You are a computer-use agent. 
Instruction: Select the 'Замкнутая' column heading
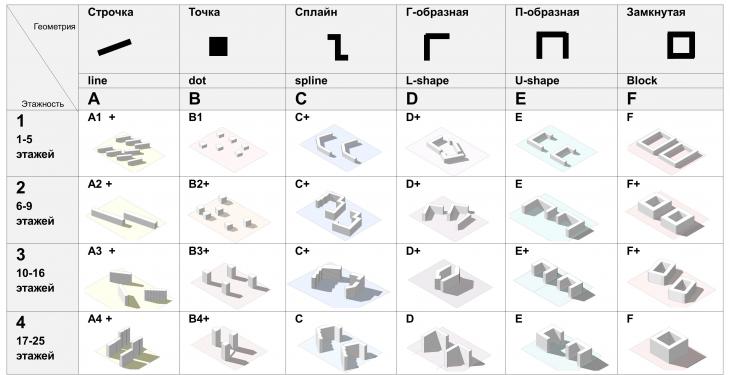pos(656,13)
